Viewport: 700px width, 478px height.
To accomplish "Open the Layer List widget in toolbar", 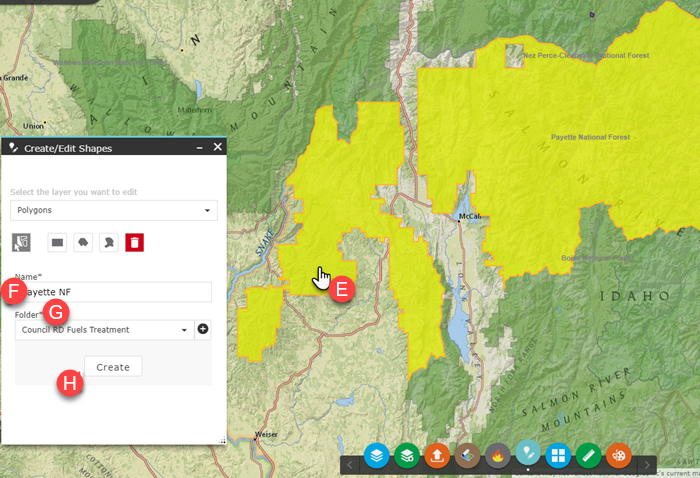I will 376,456.
